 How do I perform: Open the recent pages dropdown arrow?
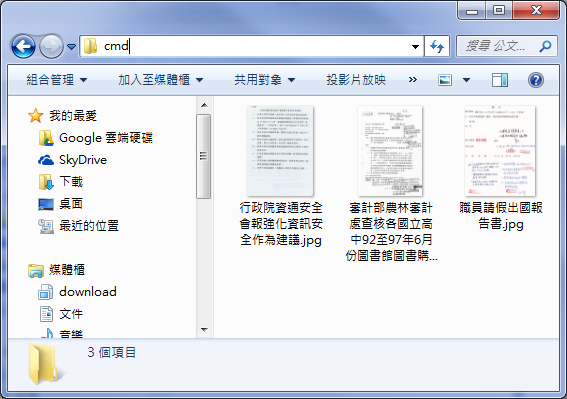[x=72, y=47]
